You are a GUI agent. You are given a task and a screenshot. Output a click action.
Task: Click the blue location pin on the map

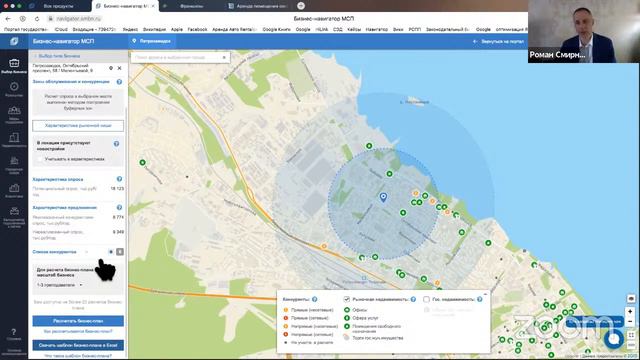pos(383,198)
